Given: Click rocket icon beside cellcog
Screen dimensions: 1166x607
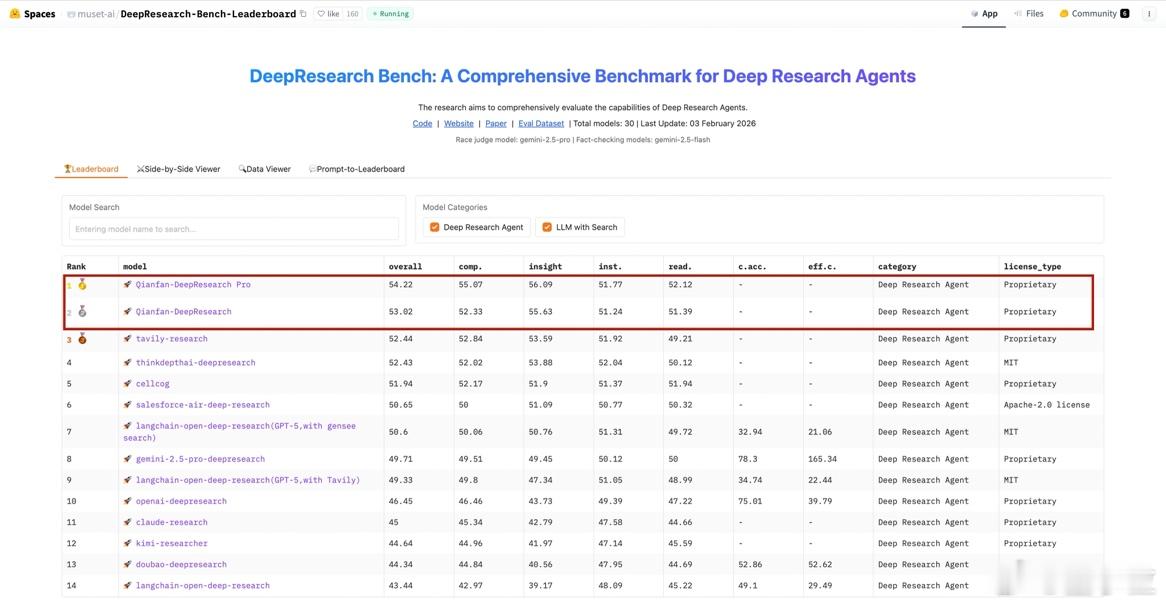Looking at the screenshot, I should [x=128, y=384].
